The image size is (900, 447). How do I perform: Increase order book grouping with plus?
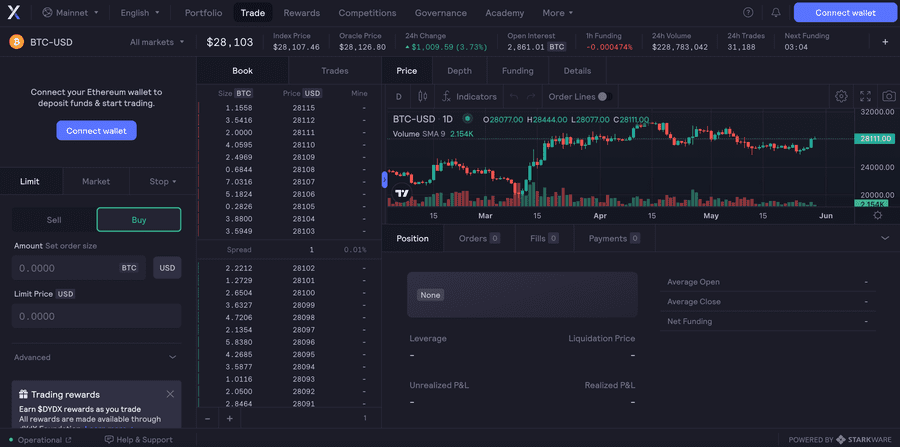(x=229, y=418)
